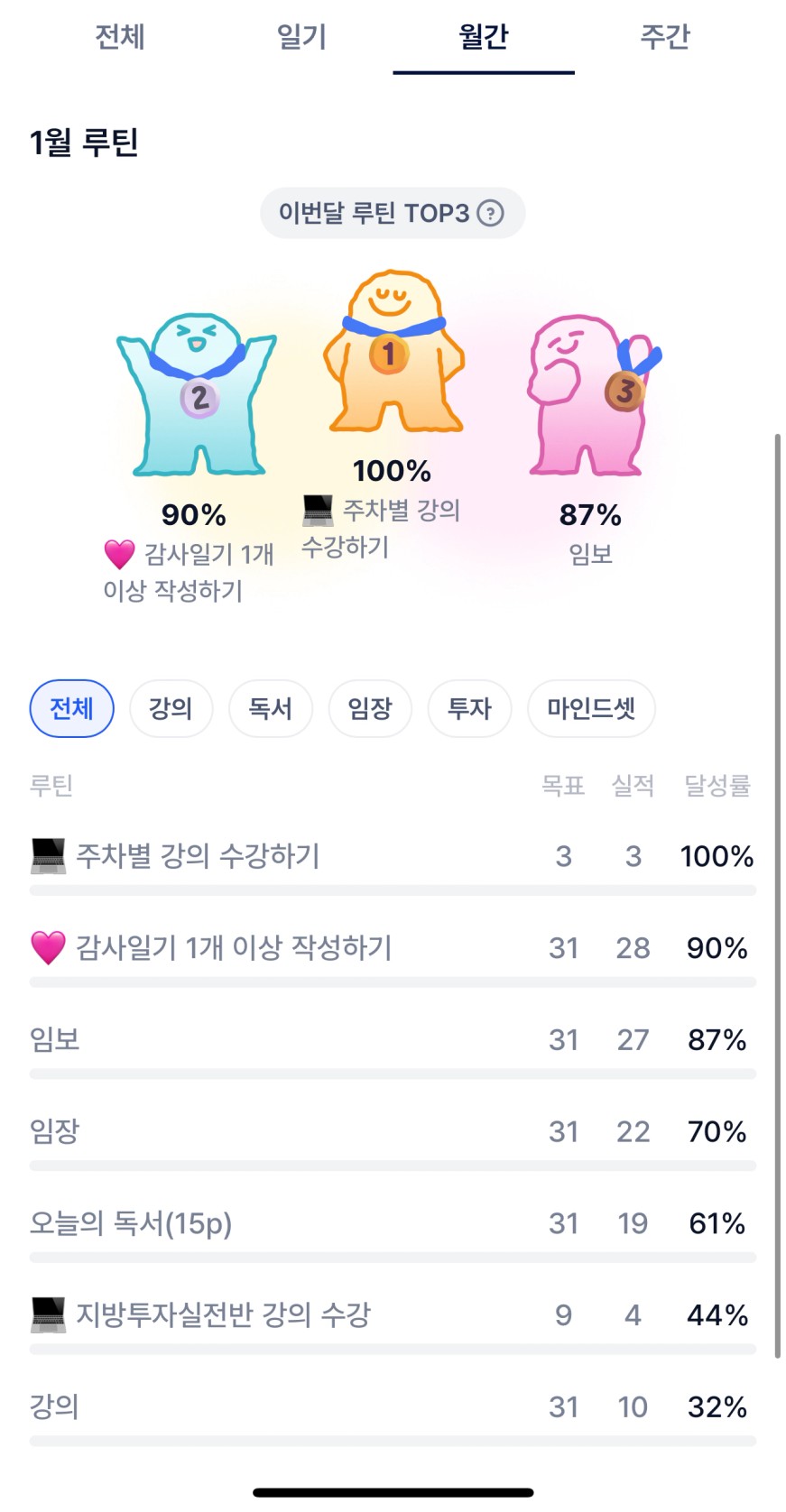Screen dimensions: 786x1512
Task: Click the laptop icon beside 주차별 강의 수강하기 row
Action: point(48,855)
